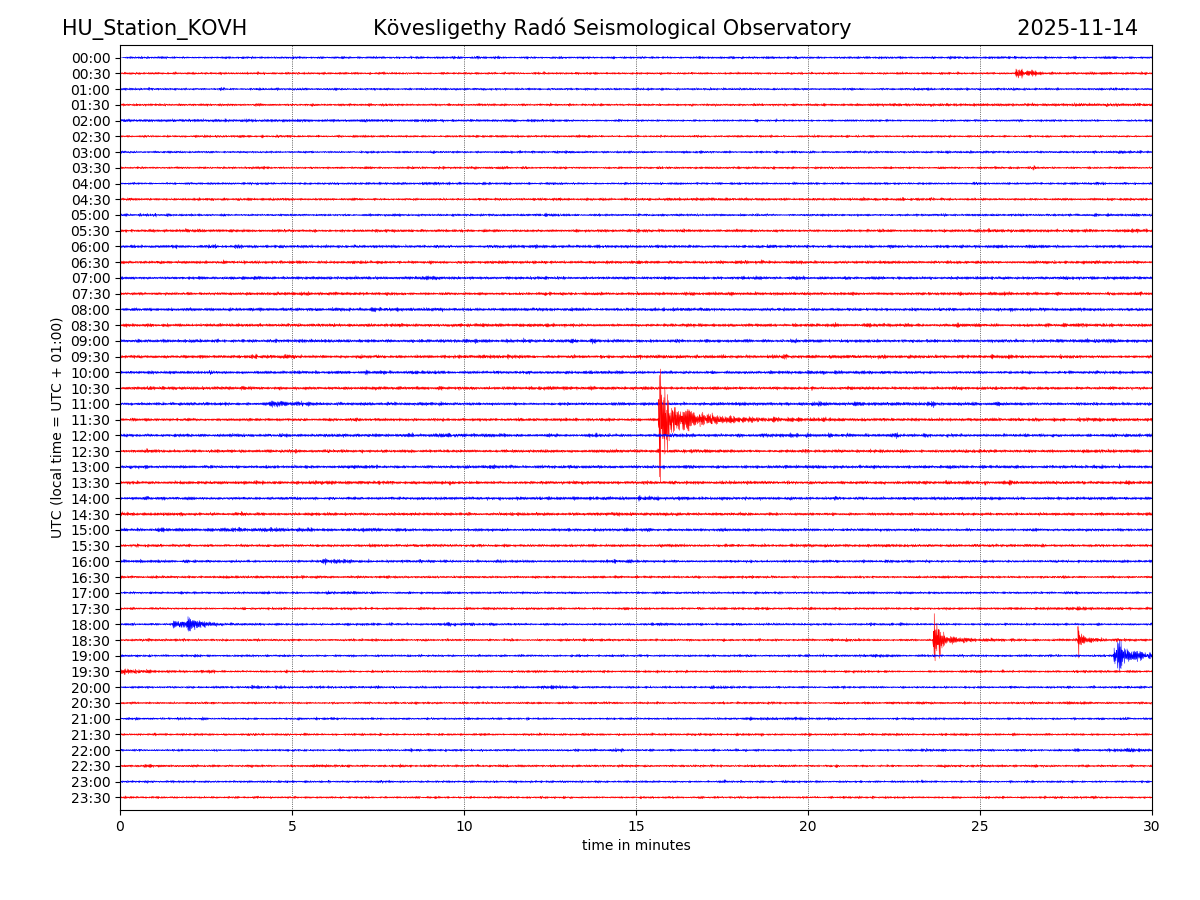Select the 19:00 time label on y-axis
The height and width of the screenshot is (900, 1200).
[x=91, y=656]
